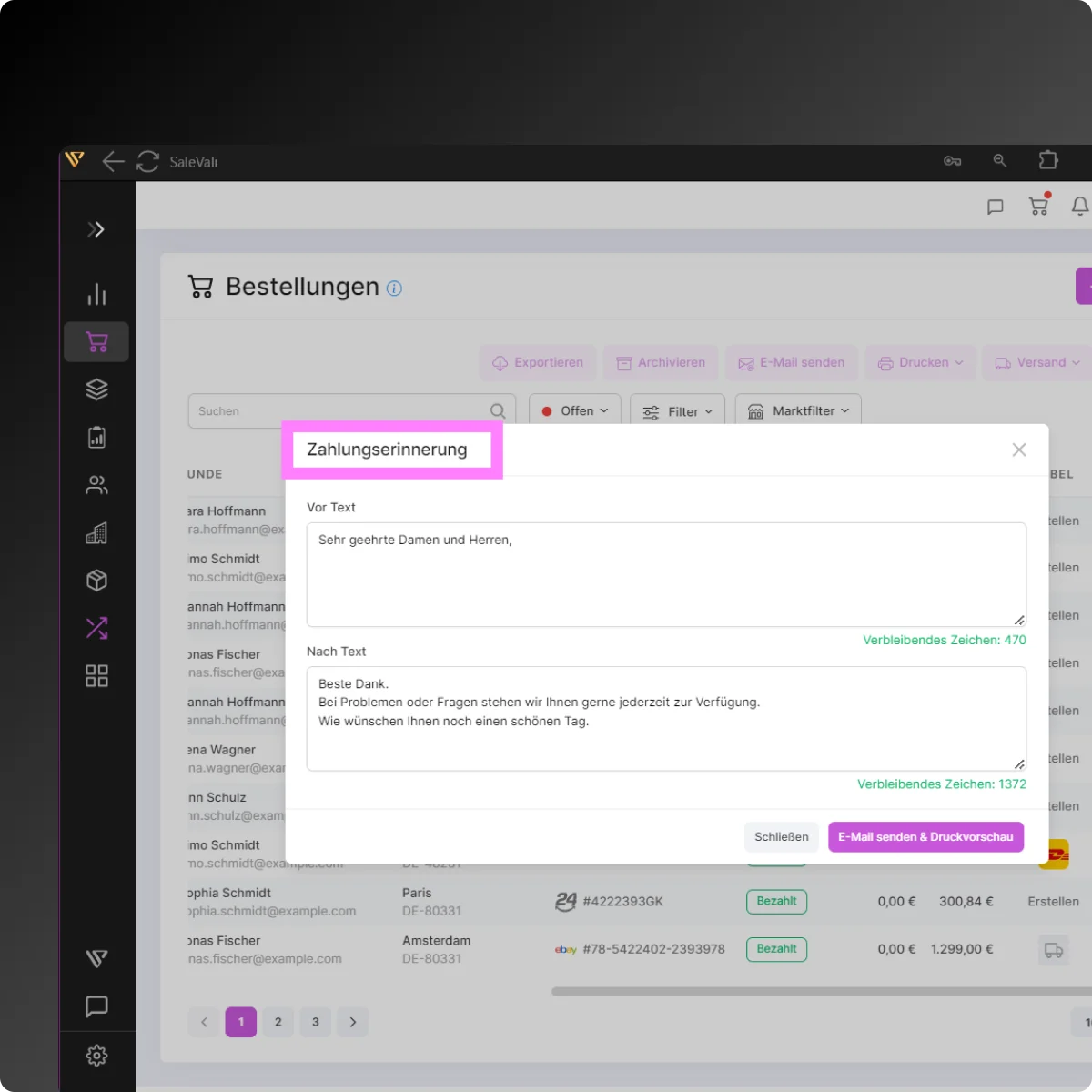Image resolution: width=1092 pixels, height=1092 pixels.
Task: Open the Filter dropdown
Action: [x=678, y=412]
